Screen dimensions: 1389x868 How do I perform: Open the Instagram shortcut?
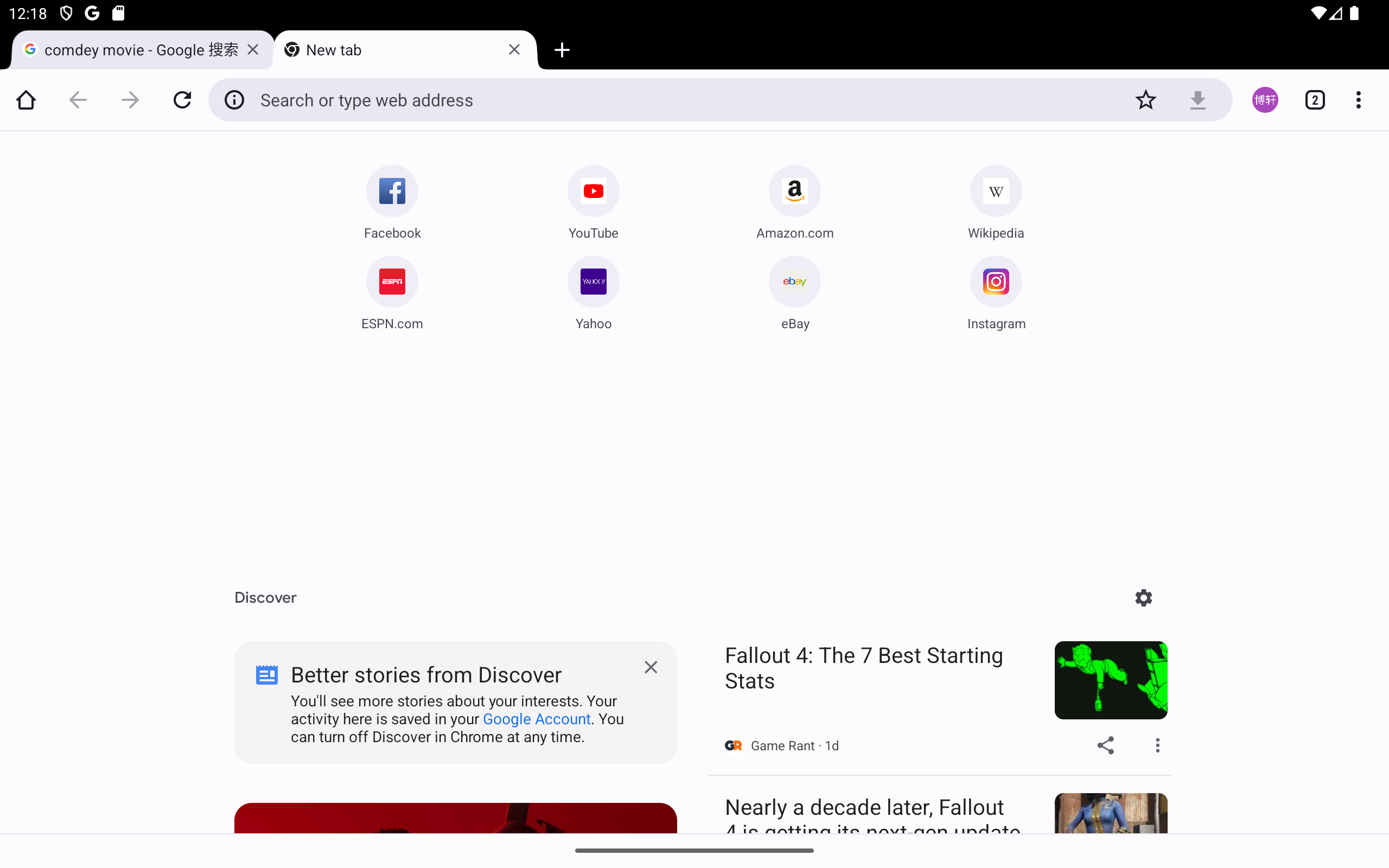tap(996, 293)
